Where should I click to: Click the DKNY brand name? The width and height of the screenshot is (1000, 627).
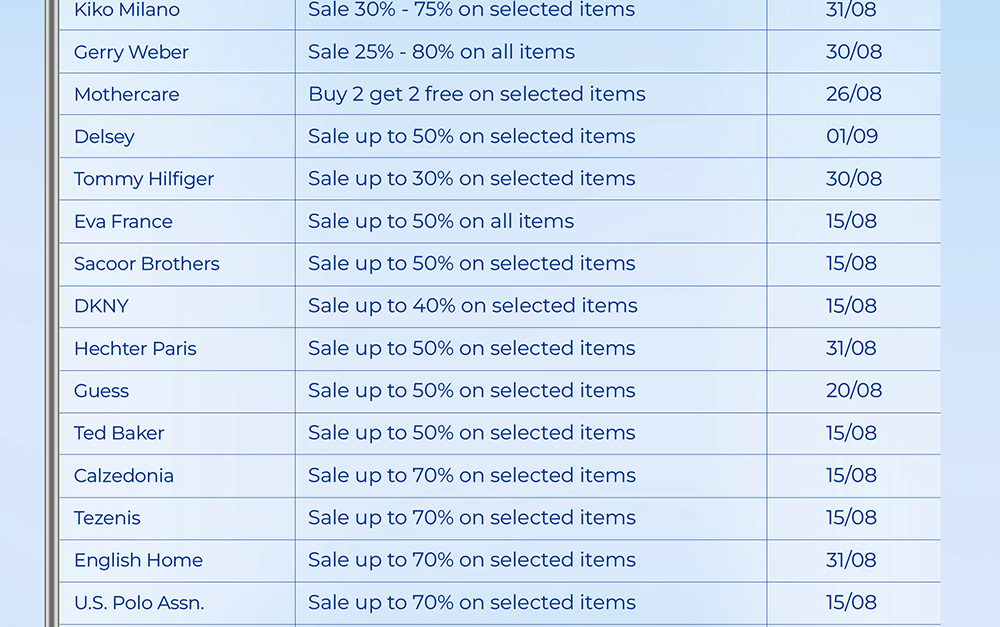[x=101, y=306]
